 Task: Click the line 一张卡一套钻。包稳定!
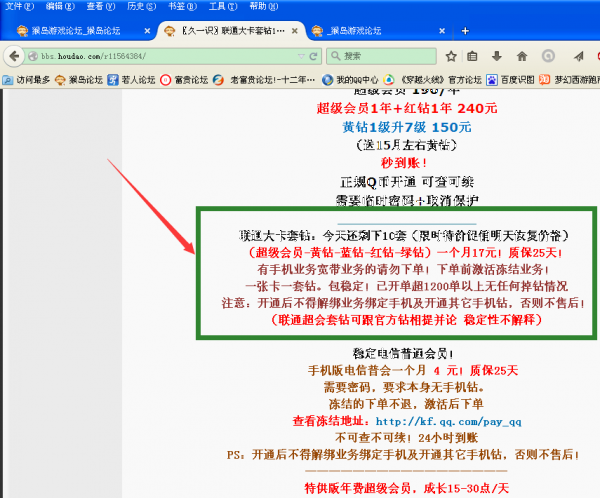(x=406, y=286)
